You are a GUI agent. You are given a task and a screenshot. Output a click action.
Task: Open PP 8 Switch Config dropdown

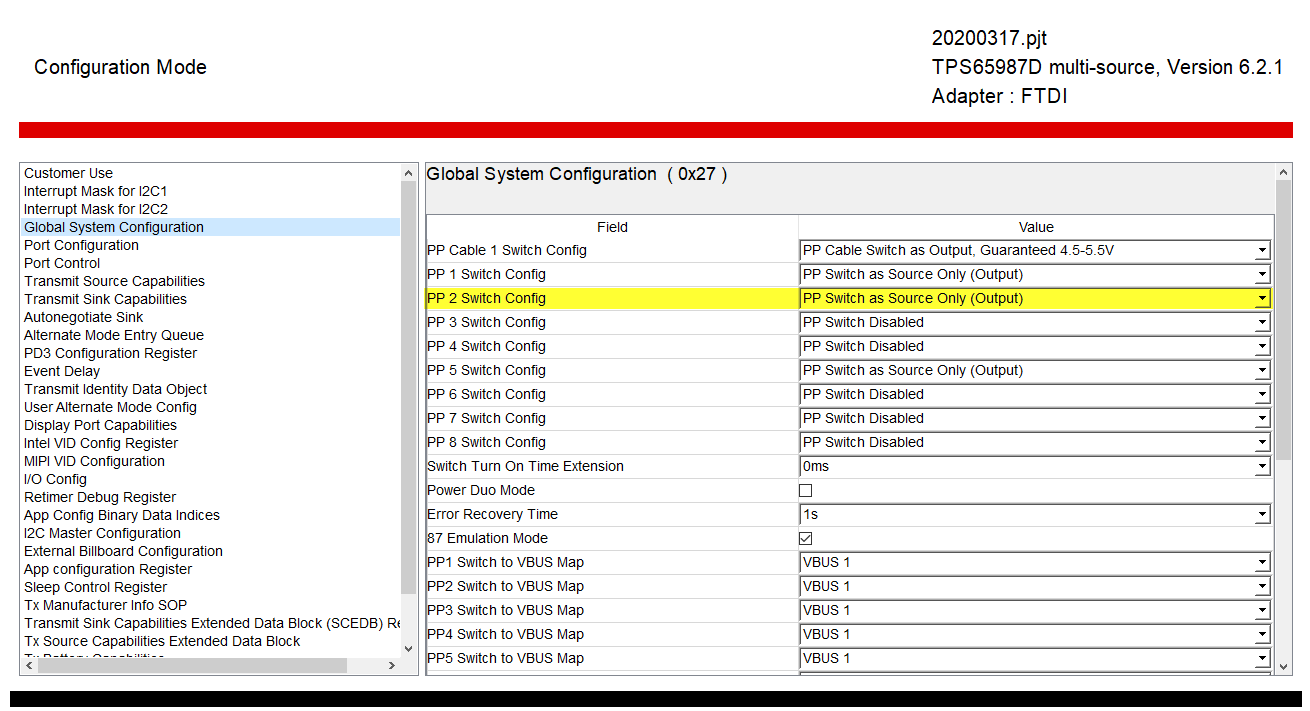point(1035,442)
